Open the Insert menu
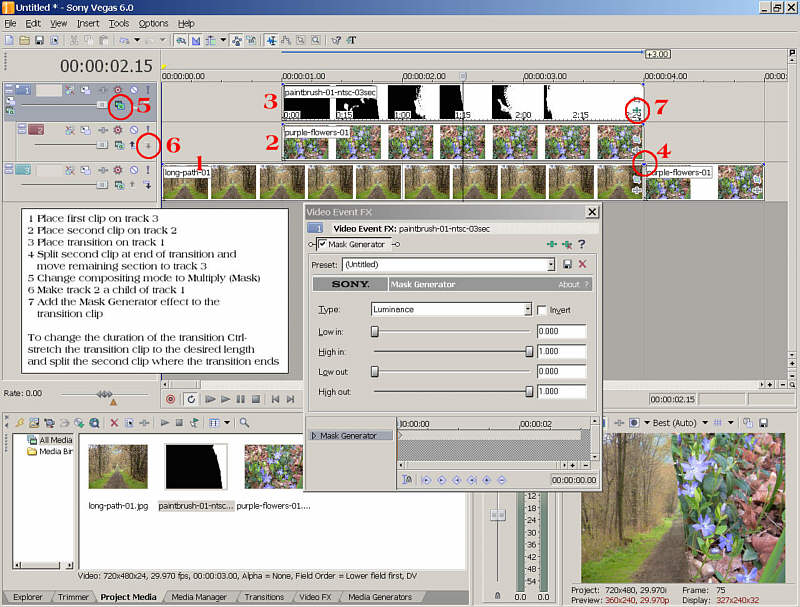This screenshot has width=800, height=607. (x=88, y=23)
